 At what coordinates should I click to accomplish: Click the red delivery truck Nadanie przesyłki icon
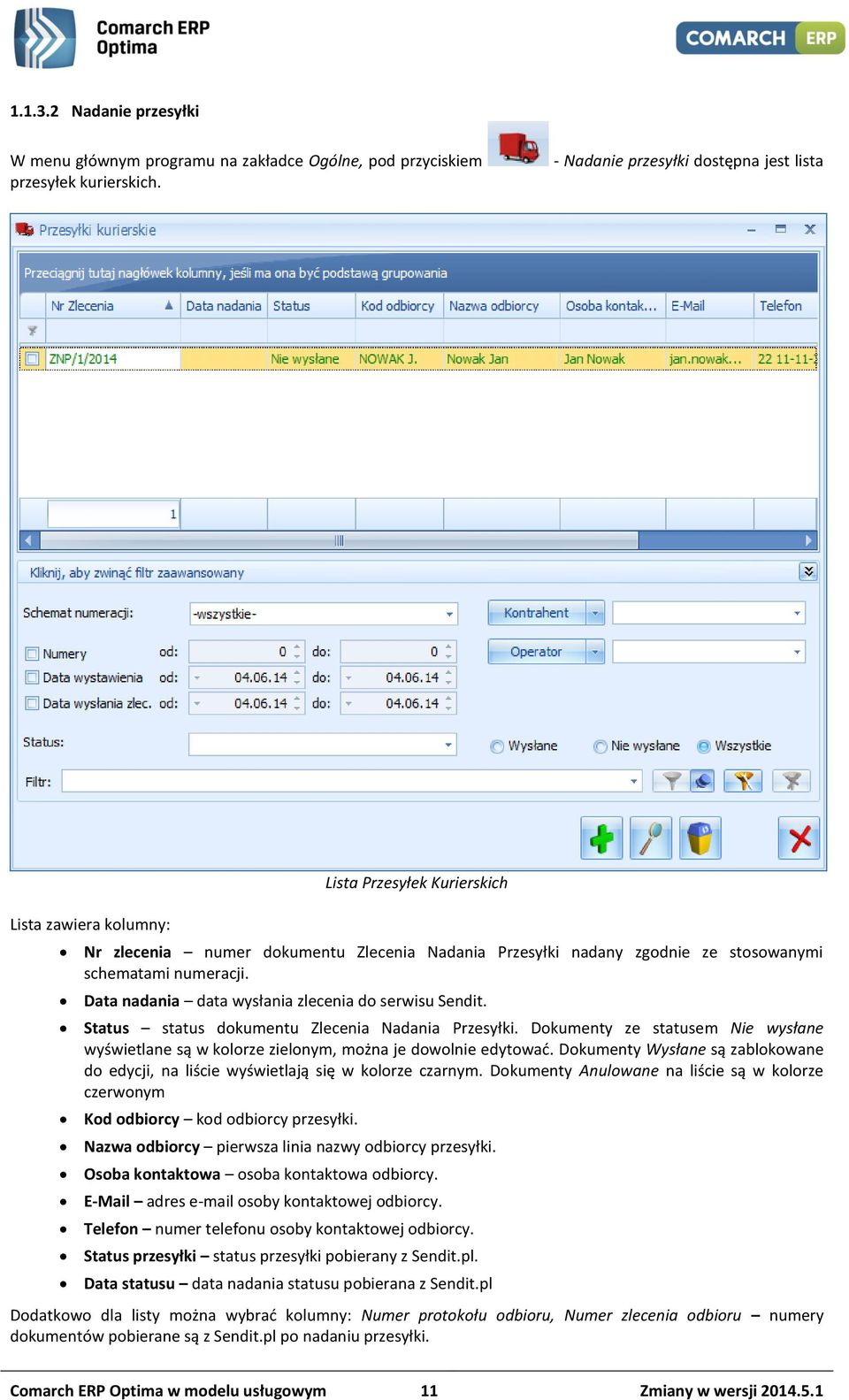(x=518, y=145)
